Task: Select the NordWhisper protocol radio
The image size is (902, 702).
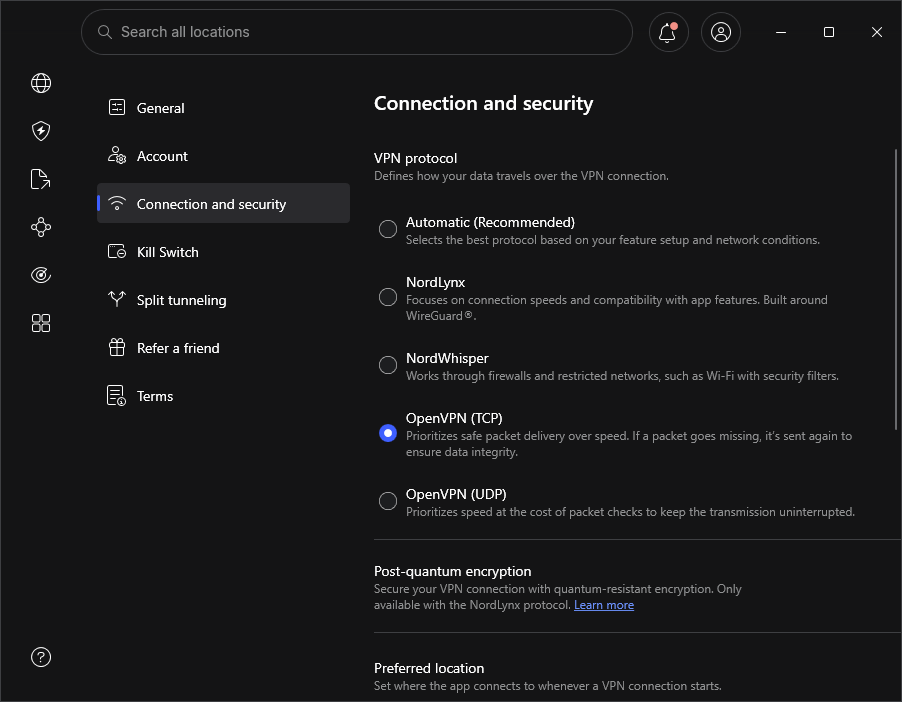Action: coord(388,365)
